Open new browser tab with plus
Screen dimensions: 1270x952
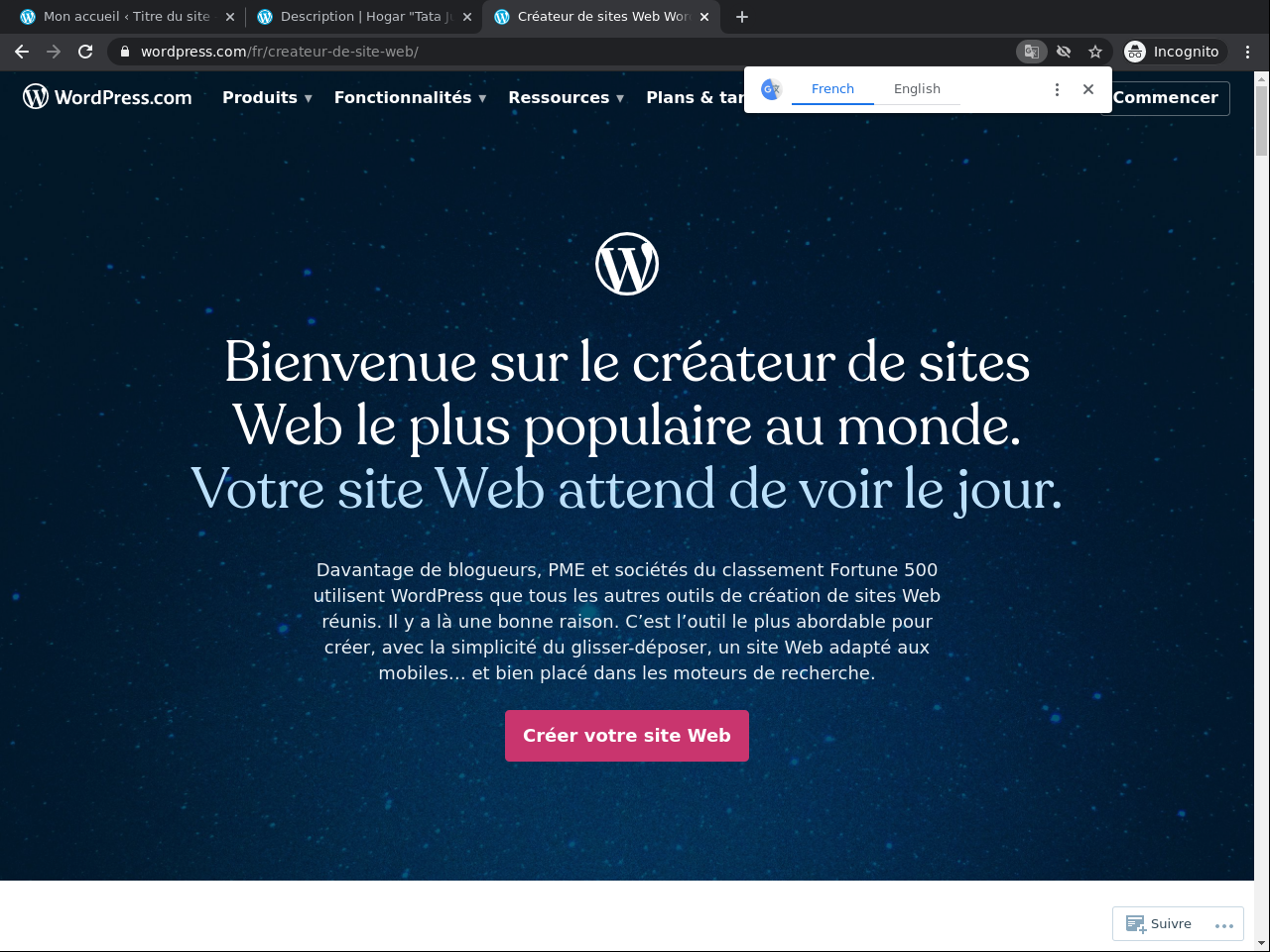(742, 17)
